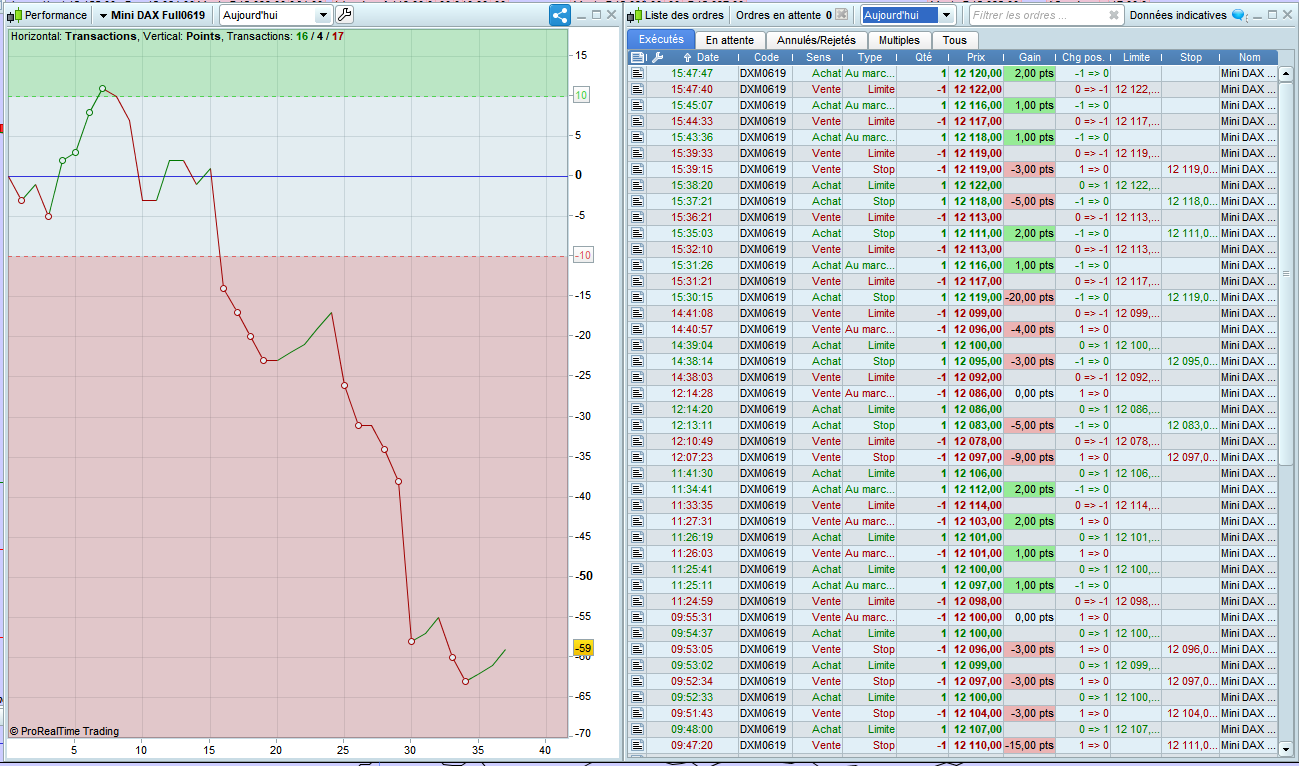Open order details icon for 15:38:20 row
Image resolution: width=1299 pixels, height=766 pixels.
pos(637,185)
